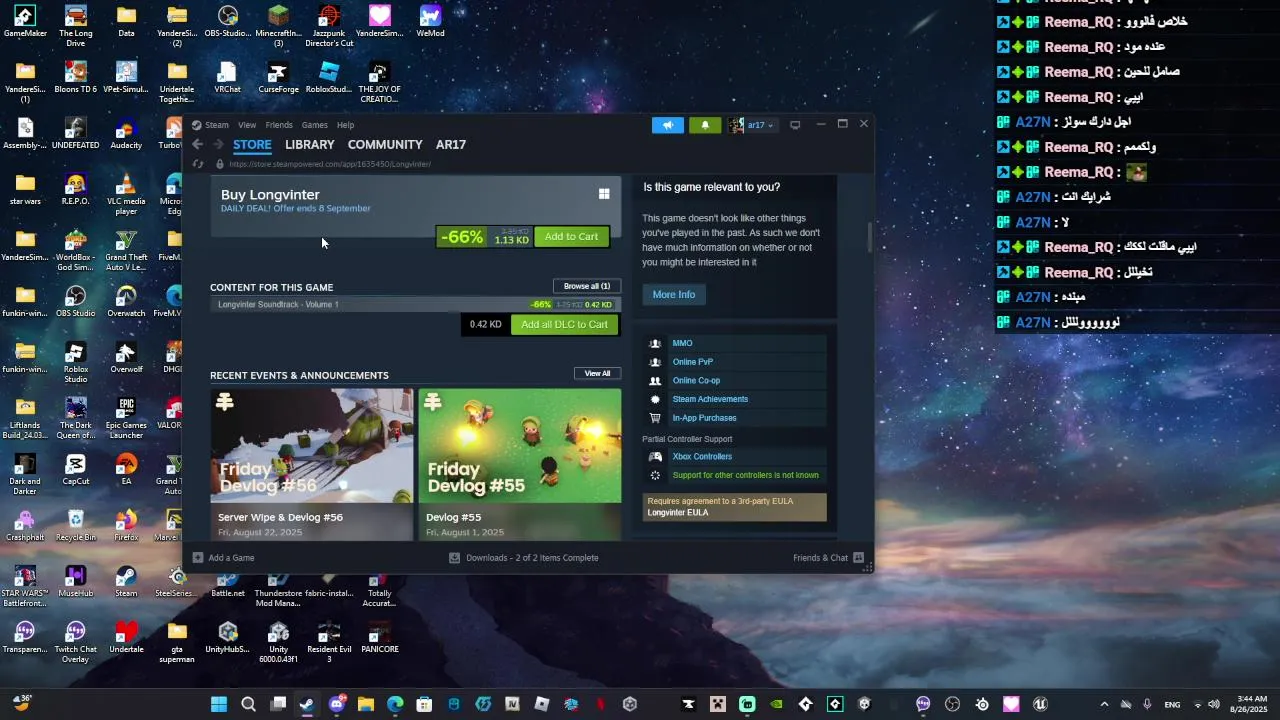
Task: Open Steam notifications bell
Action: click(x=705, y=125)
